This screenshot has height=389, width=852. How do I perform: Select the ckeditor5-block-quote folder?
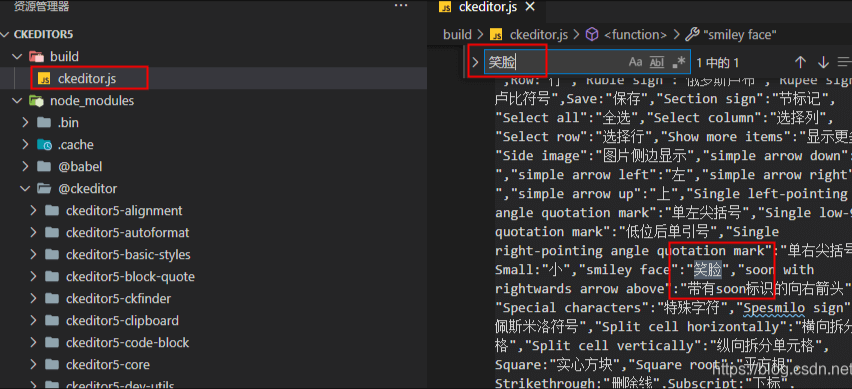[x=130, y=277]
